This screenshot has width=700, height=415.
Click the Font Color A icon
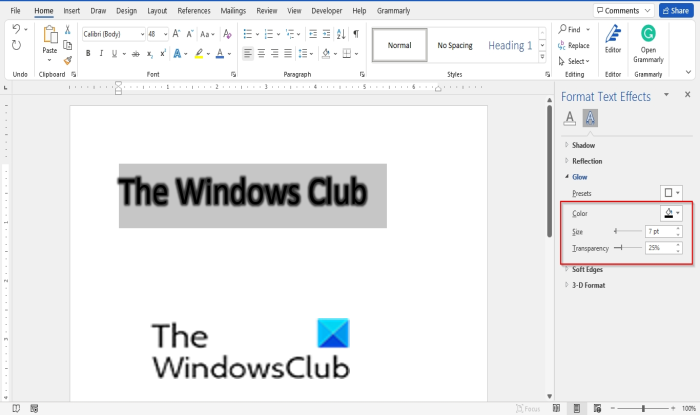click(220, 54)
